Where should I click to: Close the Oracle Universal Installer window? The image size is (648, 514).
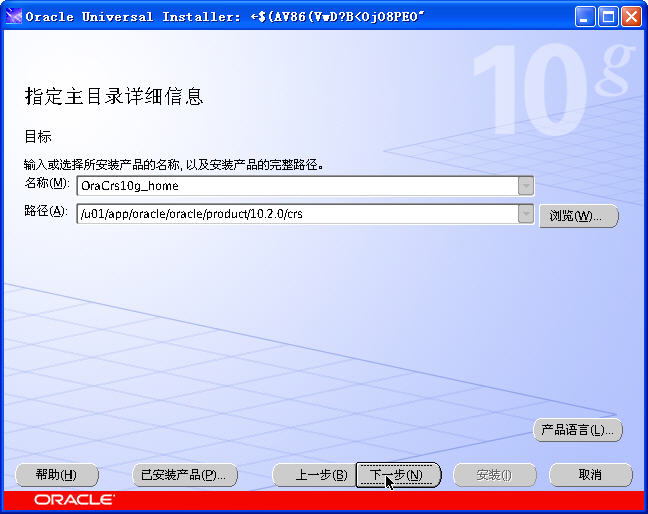click(631, 17)
